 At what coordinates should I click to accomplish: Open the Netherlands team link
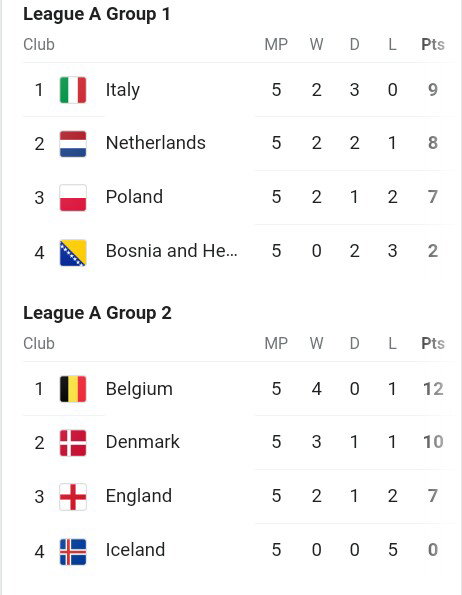[x=156, y=143]
